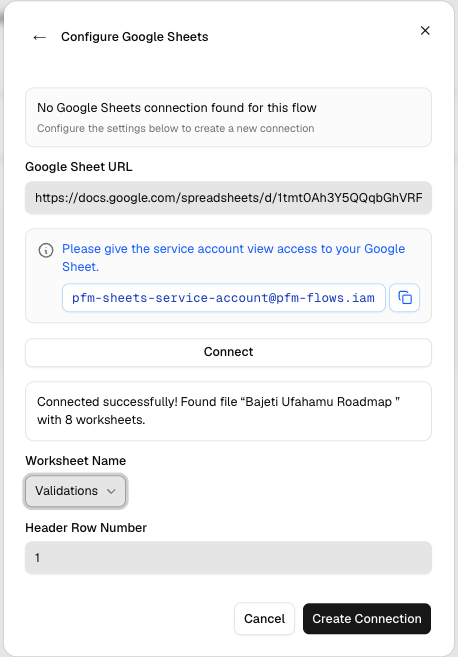The image size is (458, 657).
Task: Click the 'Please give the service account view access' text
Action: pyautogui.click(x=233, y=258)
